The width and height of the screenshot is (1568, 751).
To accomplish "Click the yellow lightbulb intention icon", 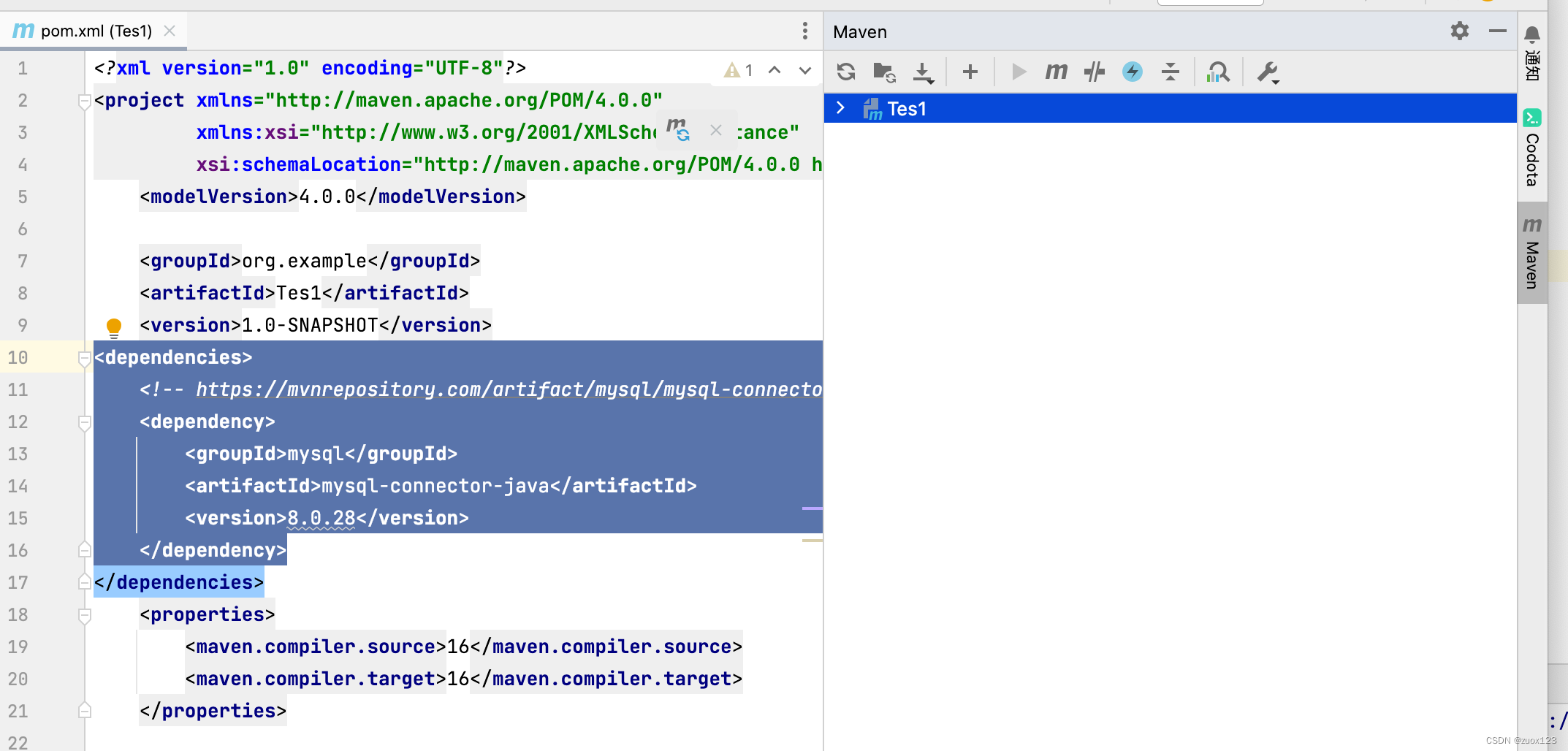I will pyautogui.click(x=114, y=327).
